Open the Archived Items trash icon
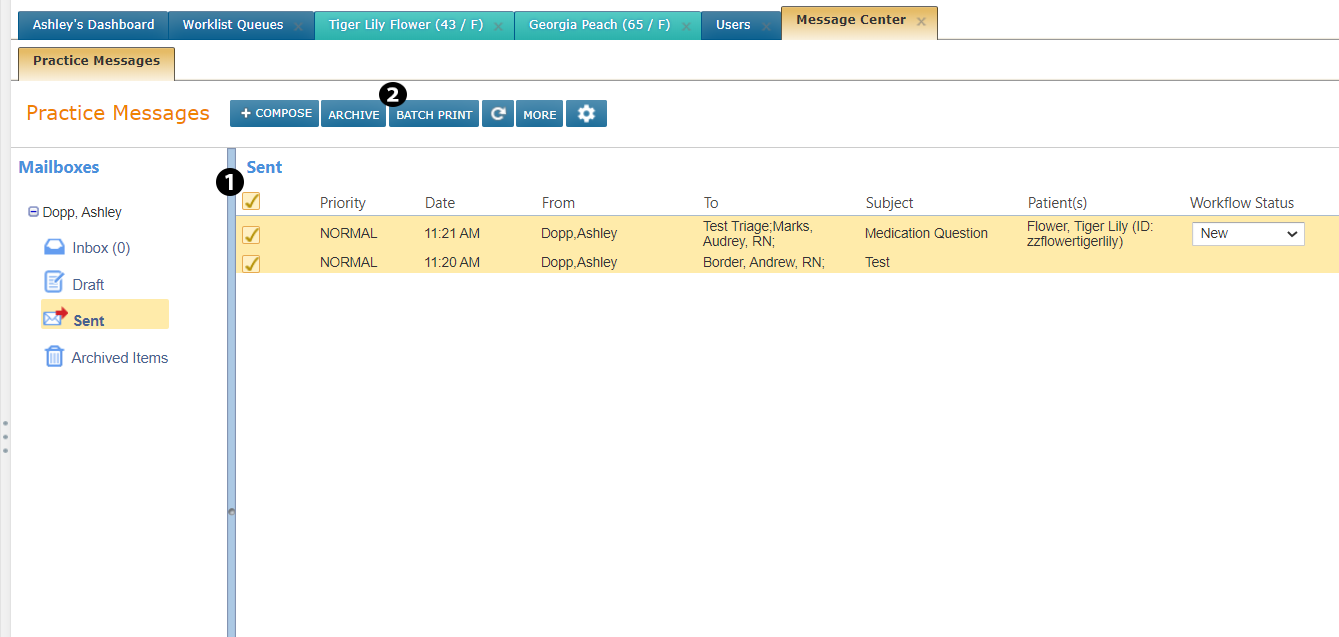The width and height of the screenshot is (1339, 637). click(x=54, y=356)
